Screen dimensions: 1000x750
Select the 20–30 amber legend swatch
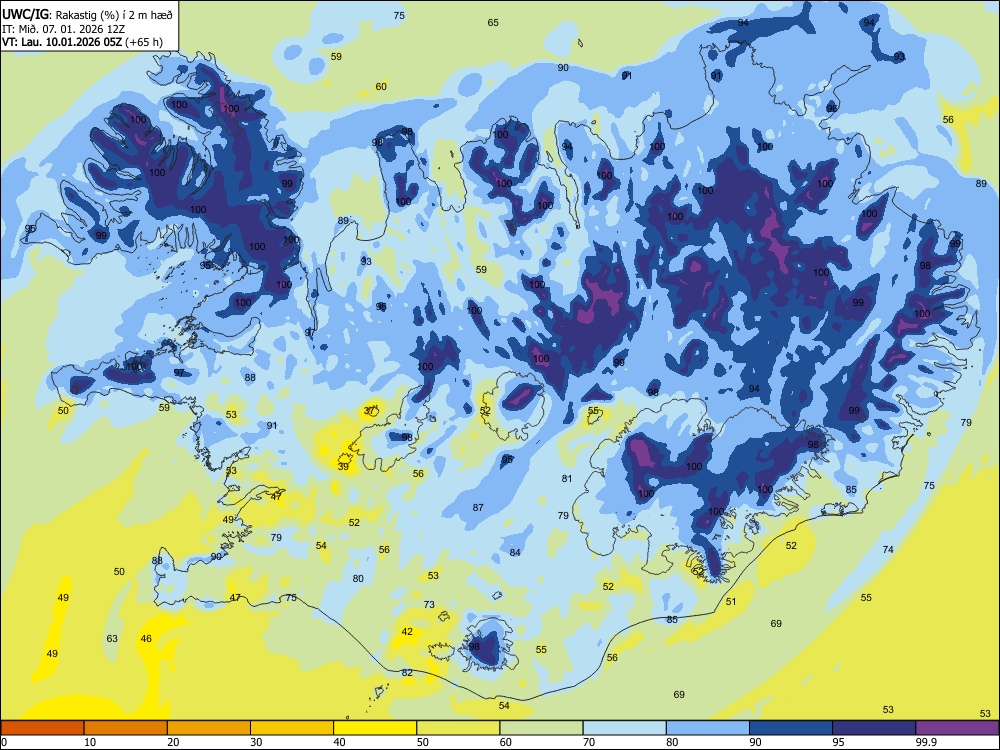coord(209,728)
